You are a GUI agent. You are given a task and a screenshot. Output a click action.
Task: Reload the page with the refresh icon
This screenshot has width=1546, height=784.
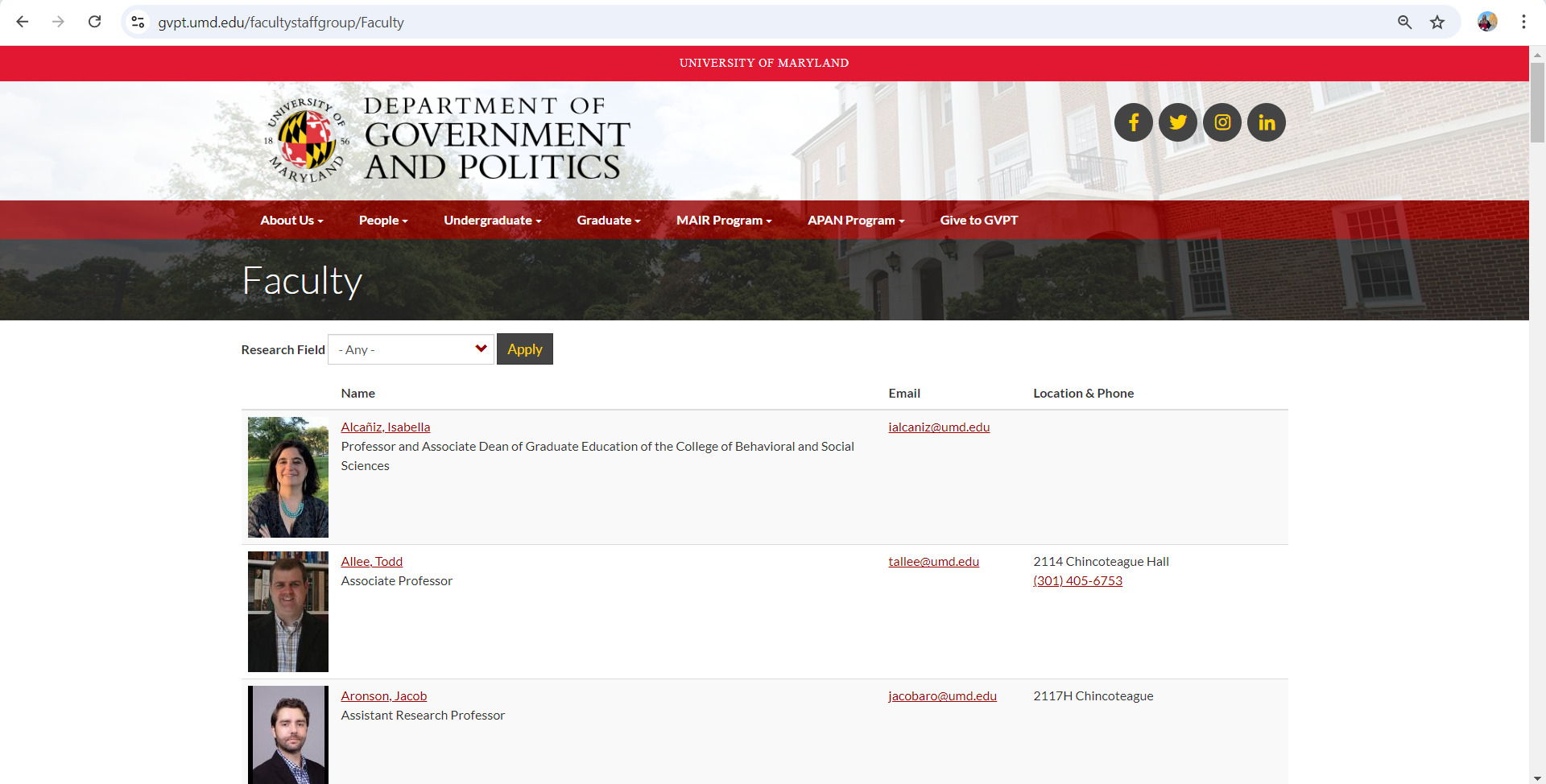pos(95,22)
